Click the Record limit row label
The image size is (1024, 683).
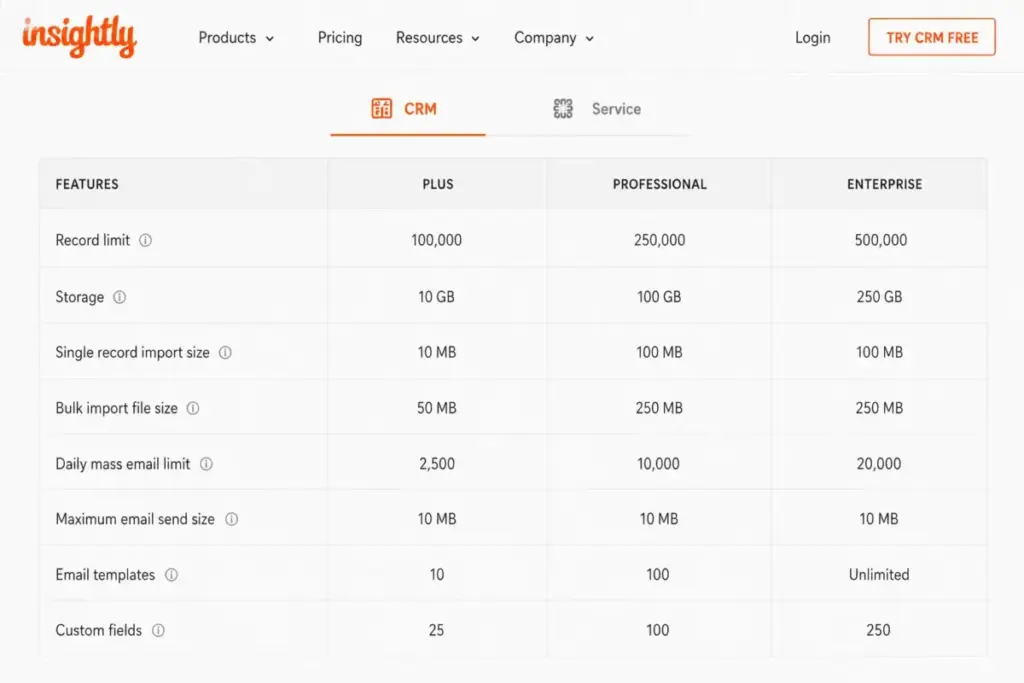click(93, 240)
